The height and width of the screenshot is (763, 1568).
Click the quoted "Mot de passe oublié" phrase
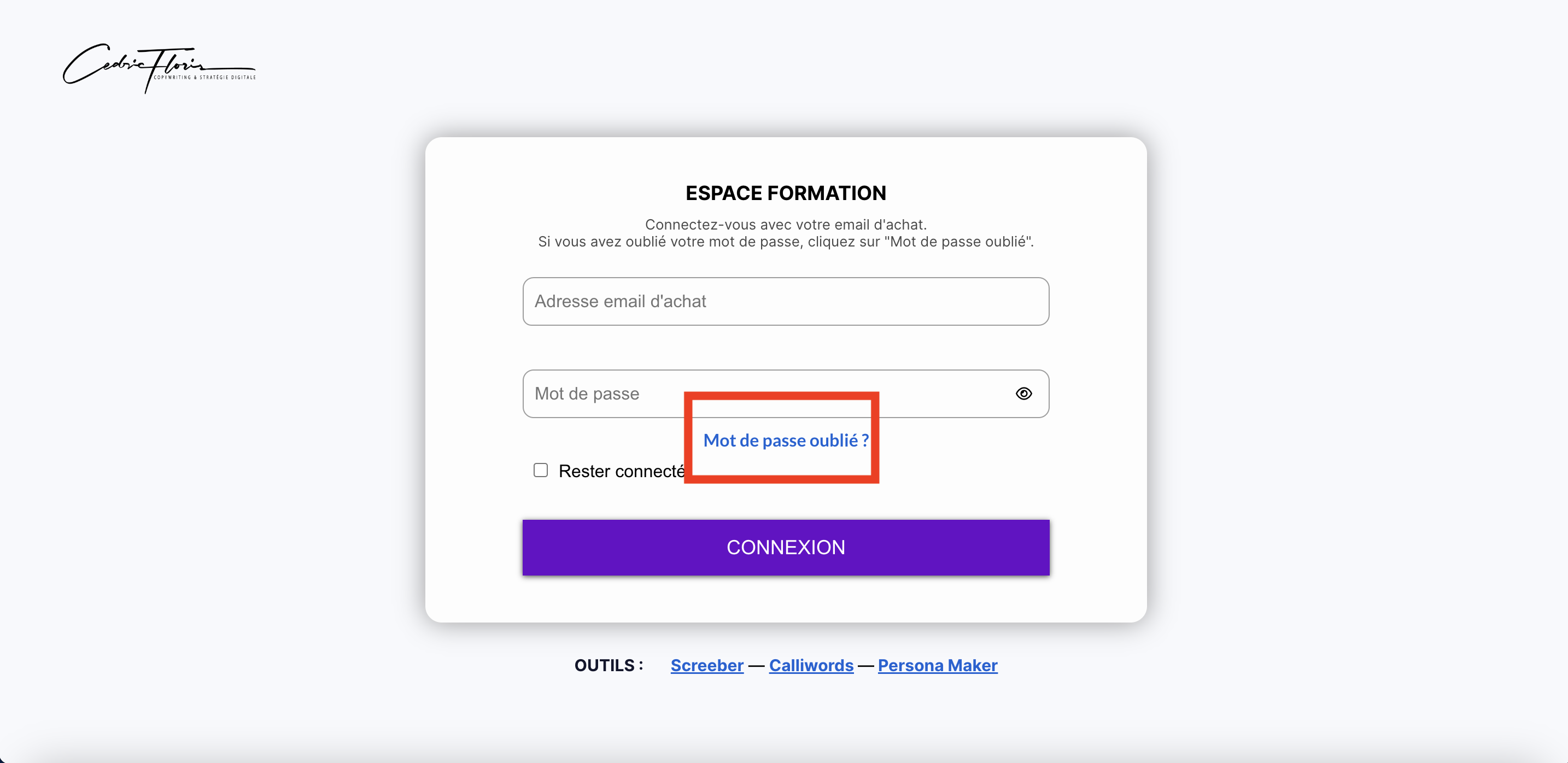(x=961, y=242)
